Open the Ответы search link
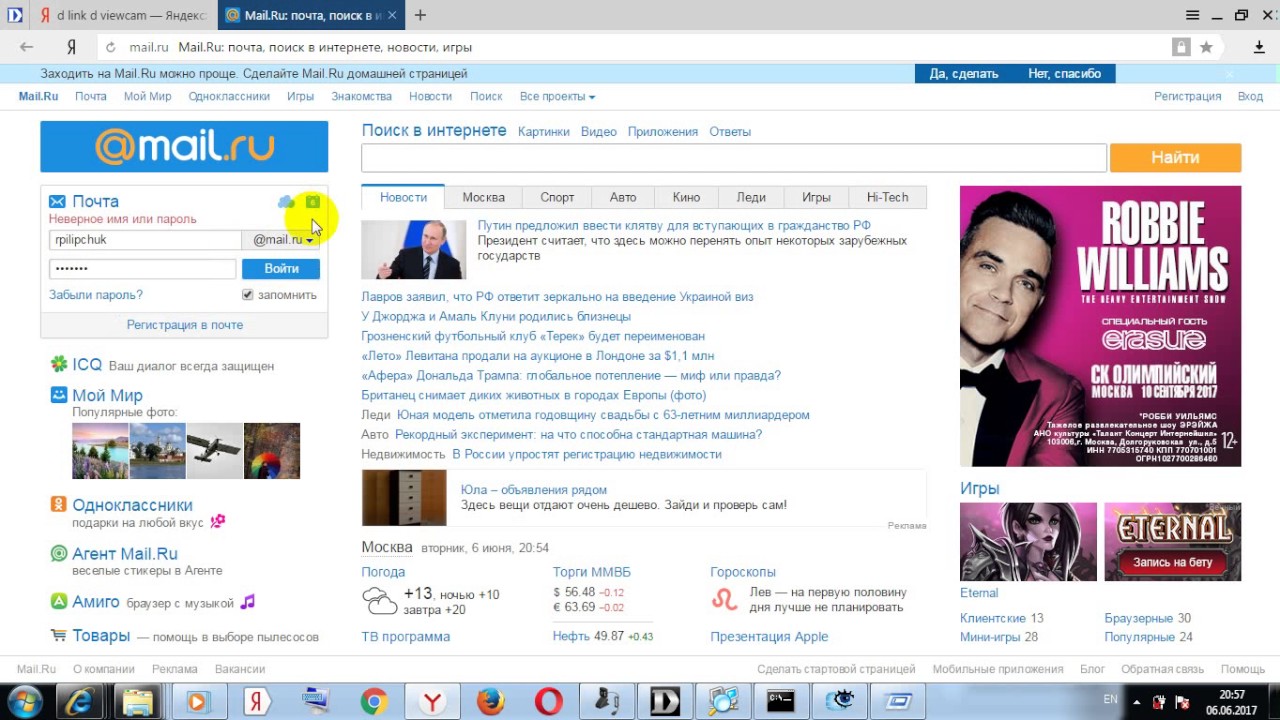The width and height of the screenshot is (1280, 720). coord(730,132)
